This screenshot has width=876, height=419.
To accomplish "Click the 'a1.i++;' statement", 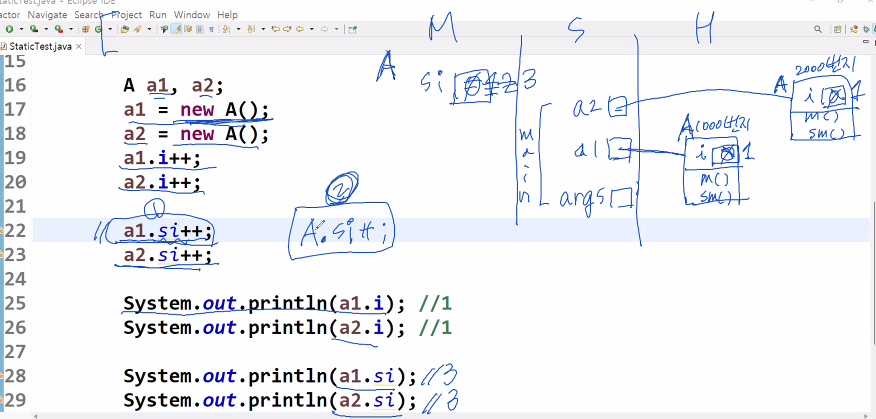I will click(x=162, y=158).
